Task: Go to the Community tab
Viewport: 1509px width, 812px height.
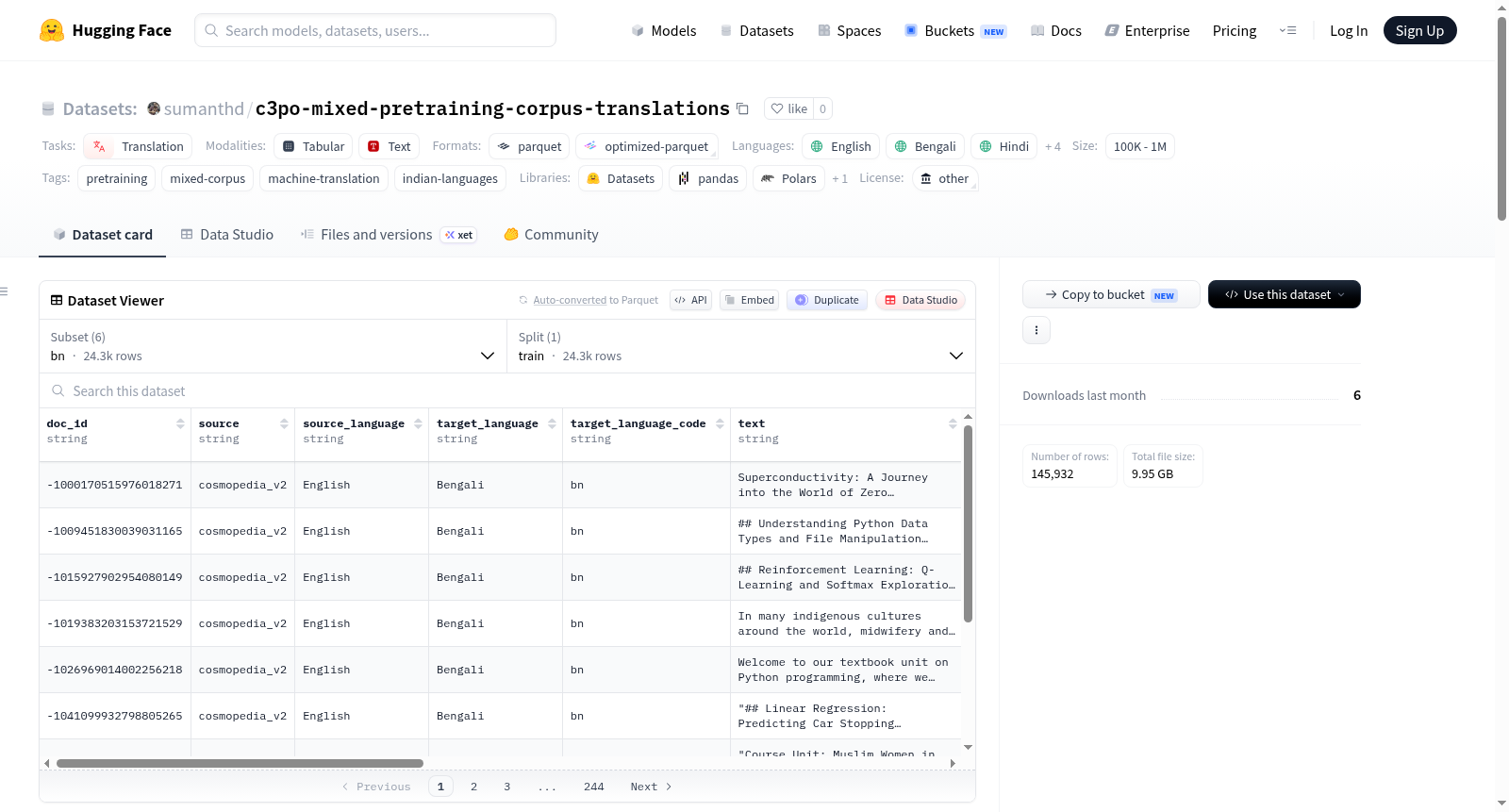Action: (551, 235)
